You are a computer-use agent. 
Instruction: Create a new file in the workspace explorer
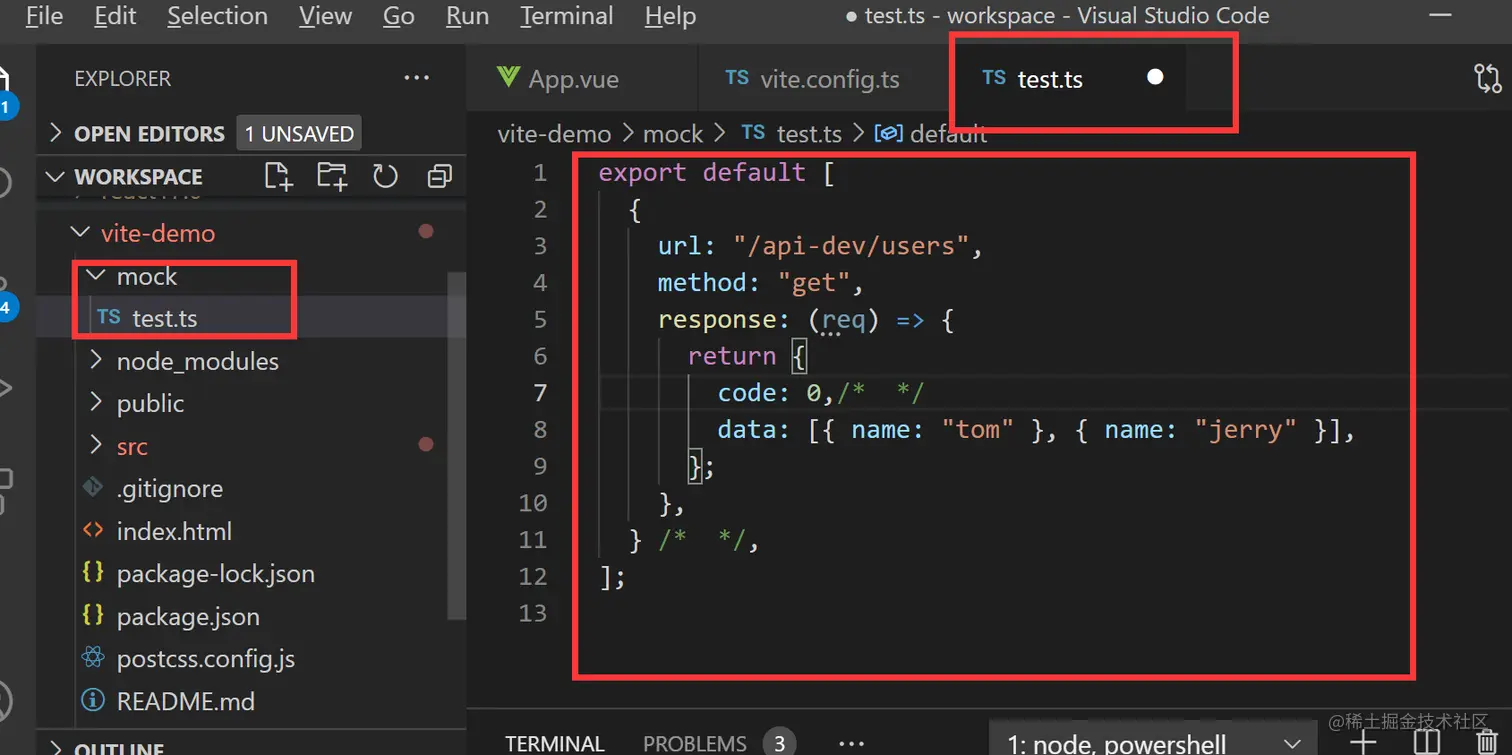(x=279, y=177)
